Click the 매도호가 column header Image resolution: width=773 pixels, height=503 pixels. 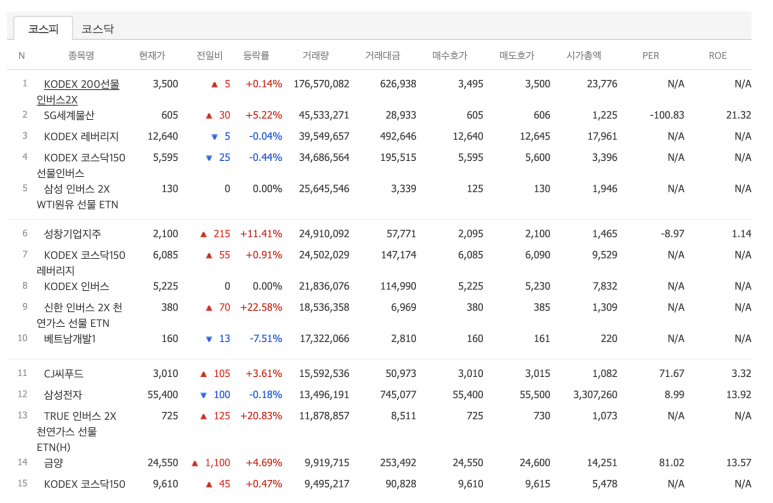(x=517, y=55)
